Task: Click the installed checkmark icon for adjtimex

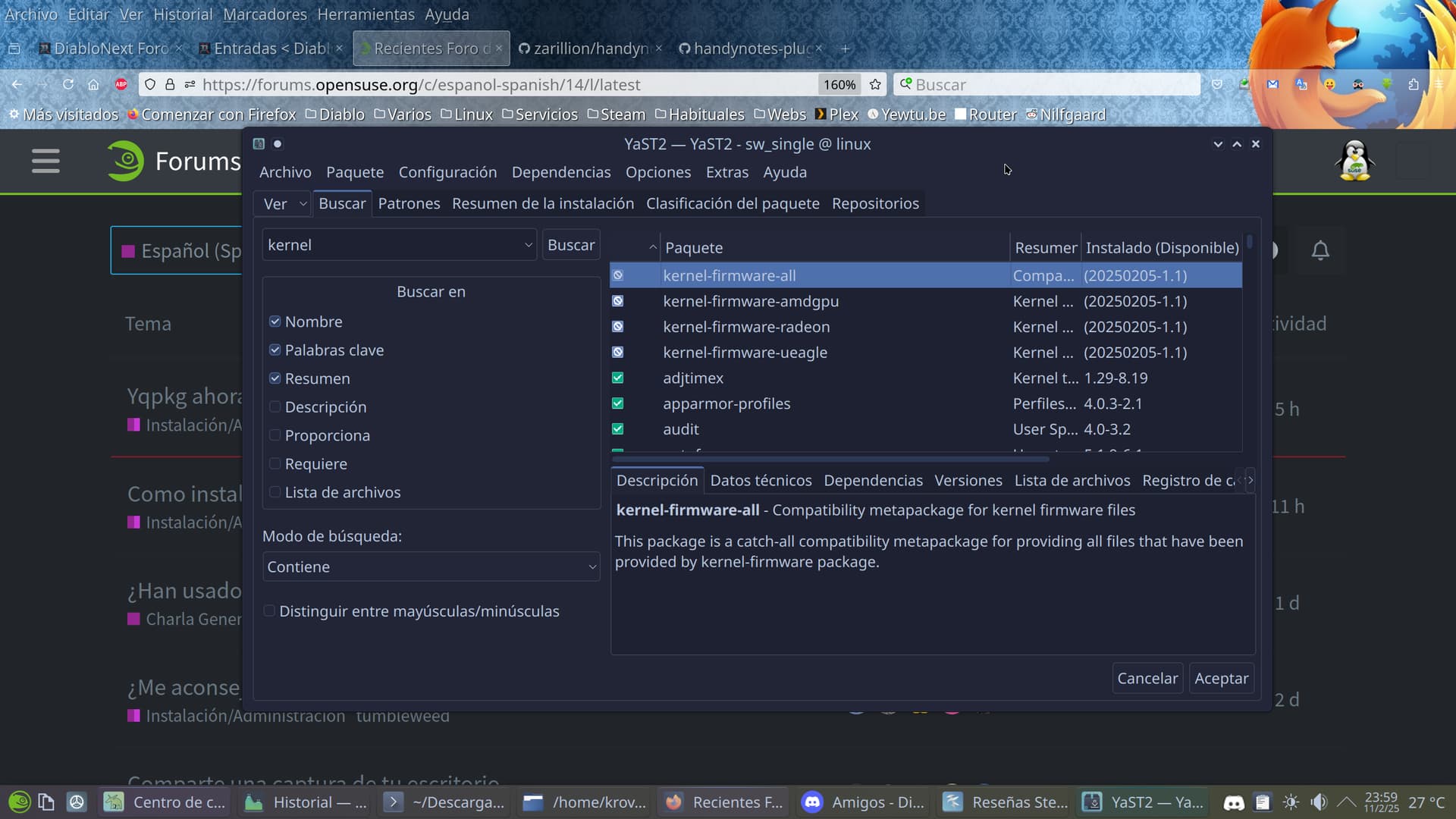Action: 618,378
